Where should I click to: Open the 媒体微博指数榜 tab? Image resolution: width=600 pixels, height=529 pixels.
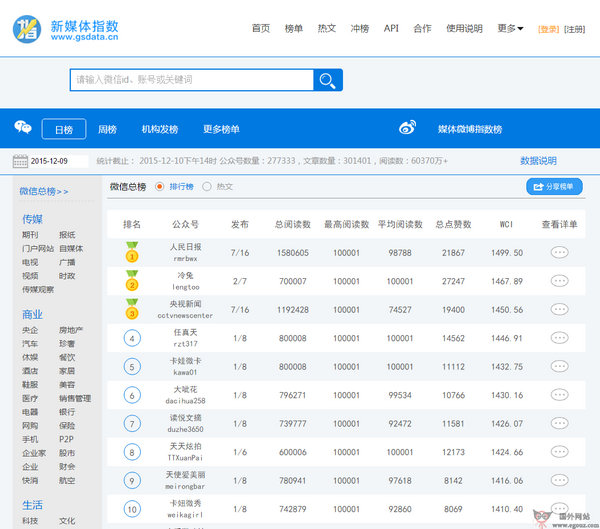click(470, 129)
